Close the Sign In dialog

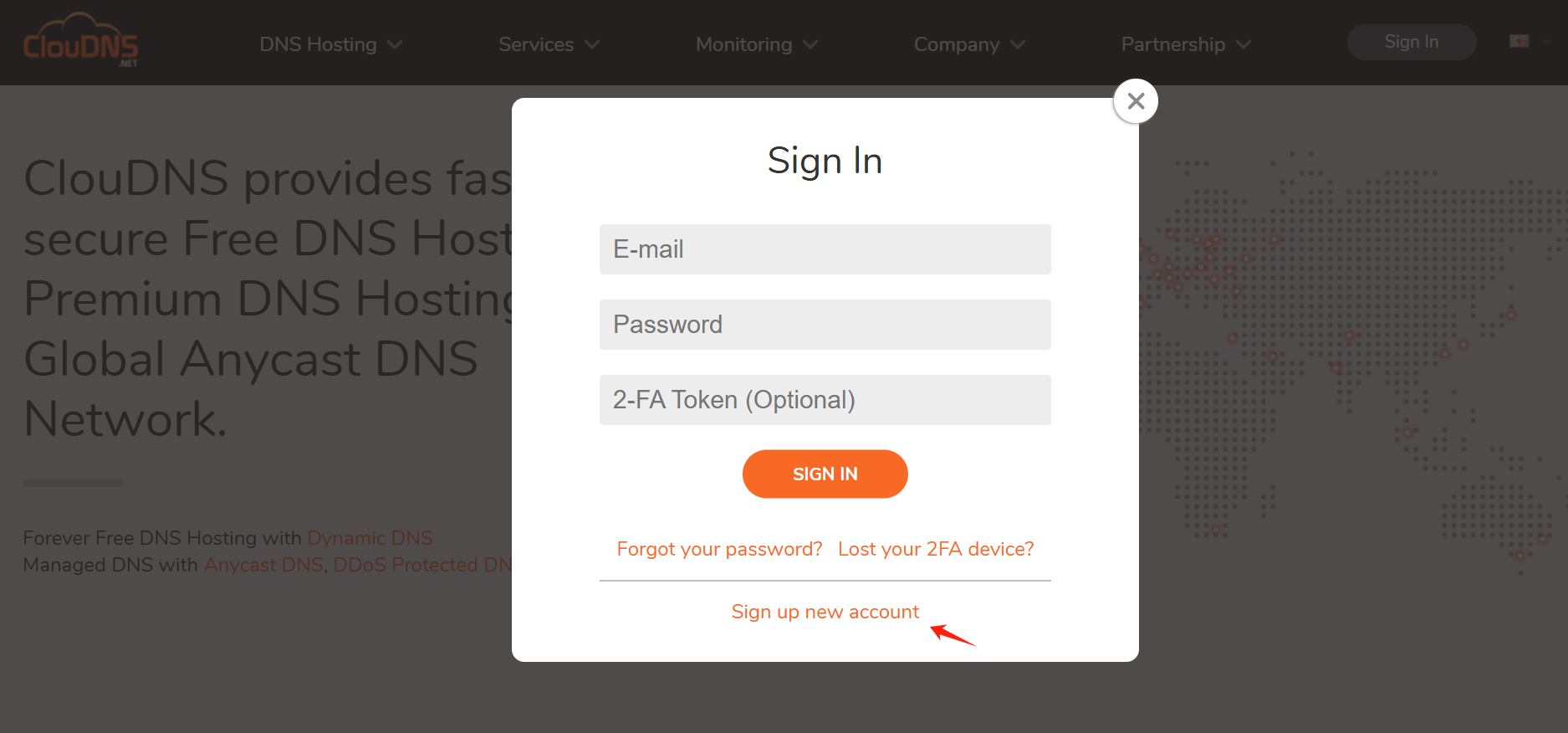[x=1135, y=101]
